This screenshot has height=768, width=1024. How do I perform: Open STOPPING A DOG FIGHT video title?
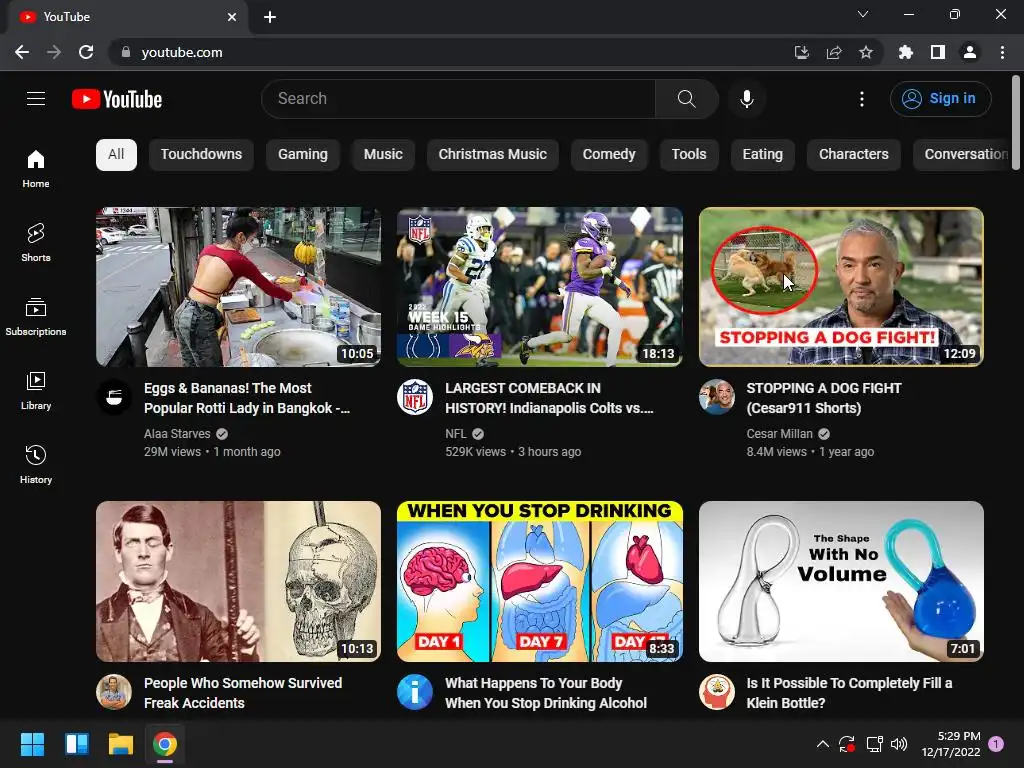click(x=824, y=398)
